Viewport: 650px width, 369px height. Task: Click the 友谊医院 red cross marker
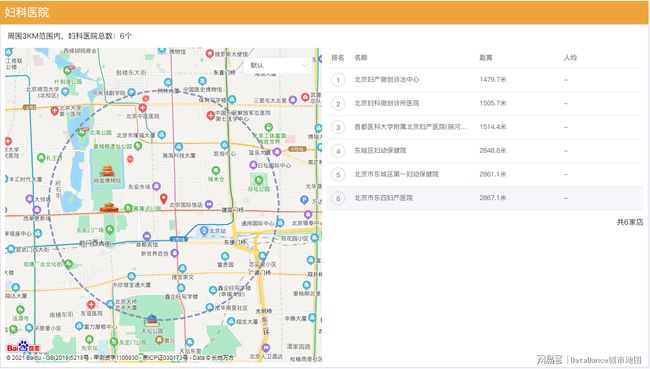click(x=91, y=305)
